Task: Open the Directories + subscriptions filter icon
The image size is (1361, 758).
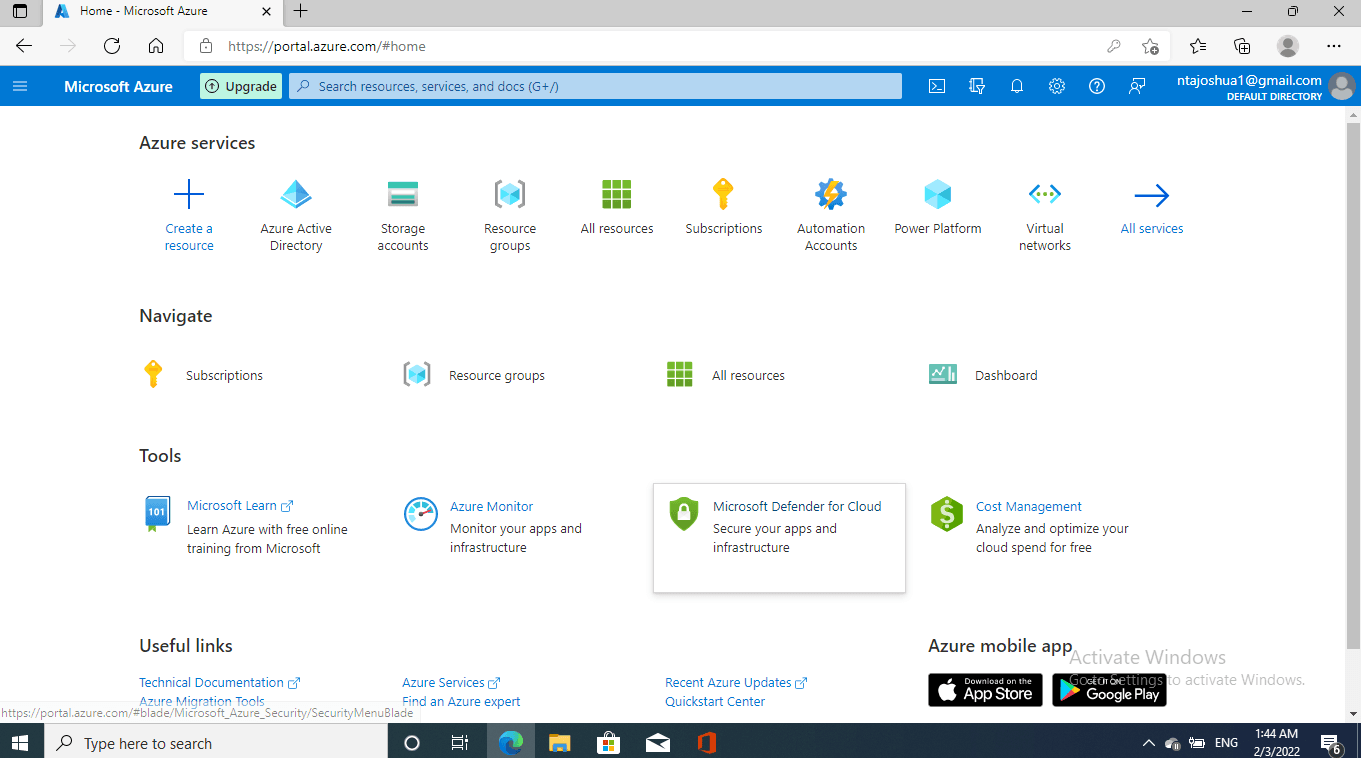Action: pos(977,86)
